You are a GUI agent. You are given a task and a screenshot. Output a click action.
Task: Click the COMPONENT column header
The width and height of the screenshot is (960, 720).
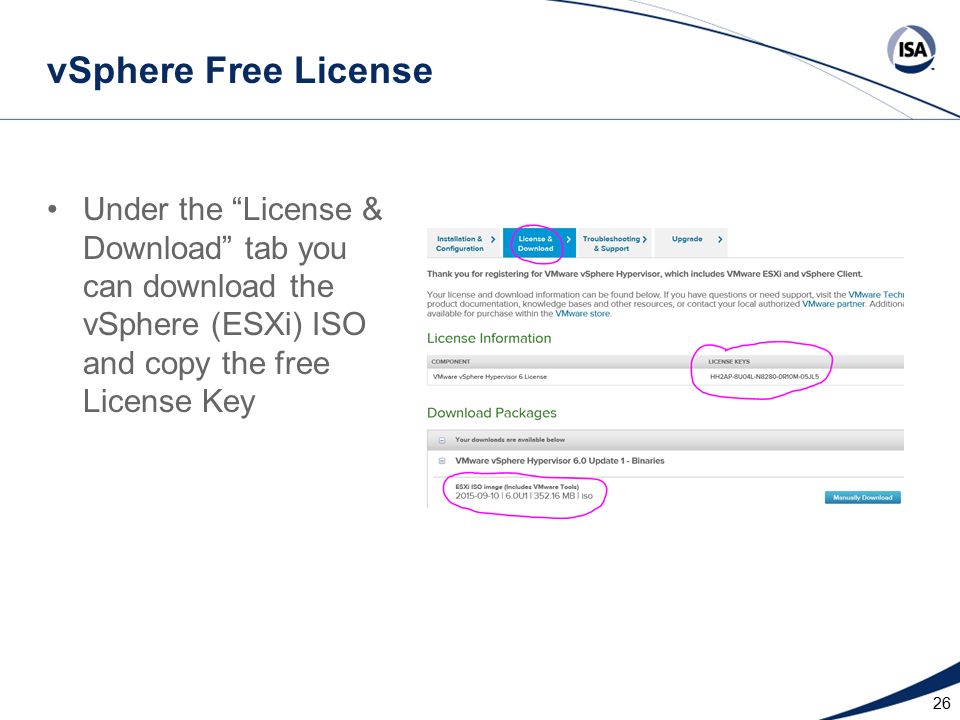point(451,362)
